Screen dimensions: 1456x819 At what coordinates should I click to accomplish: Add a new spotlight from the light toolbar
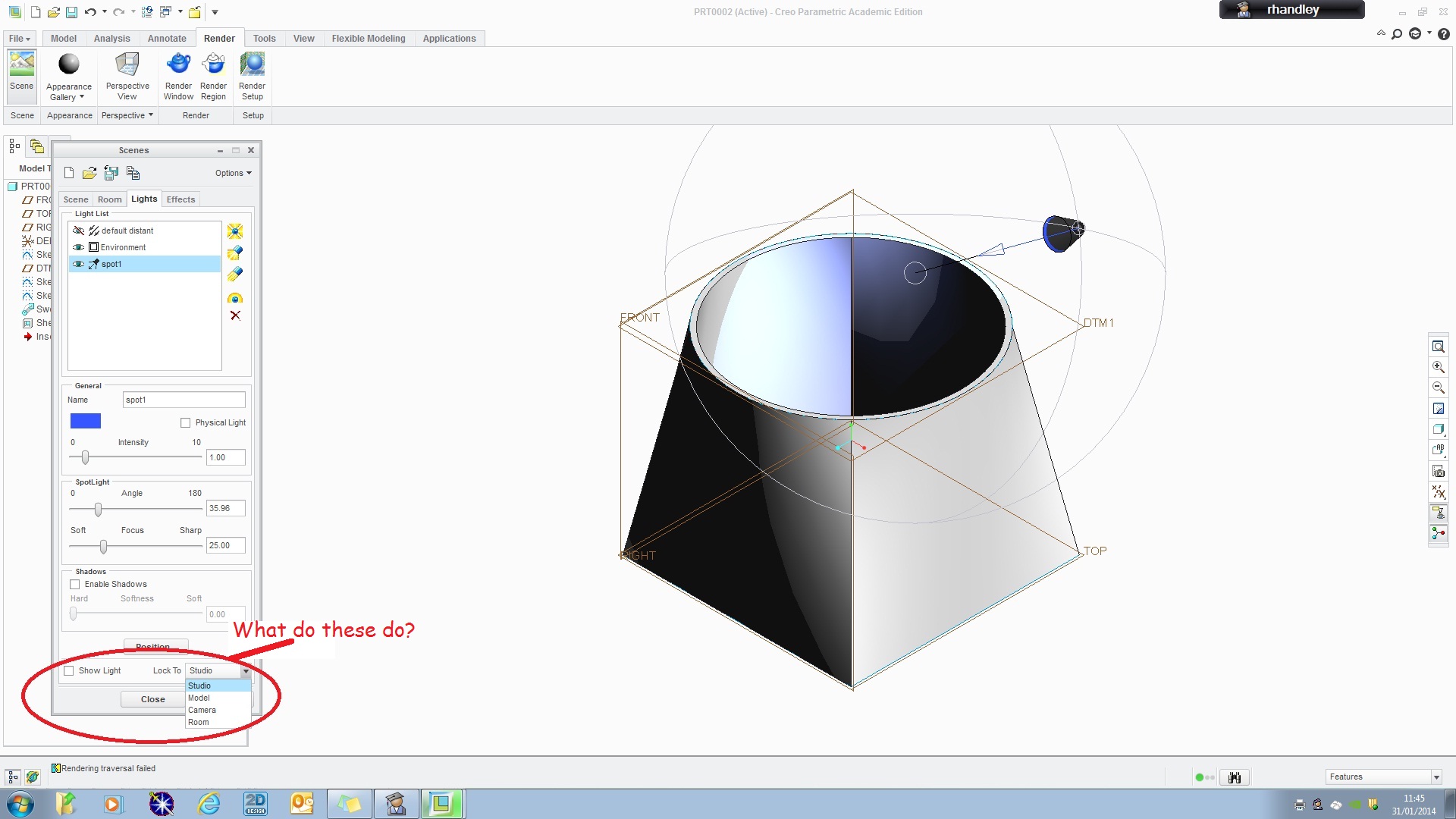click(x=235, y=253)
